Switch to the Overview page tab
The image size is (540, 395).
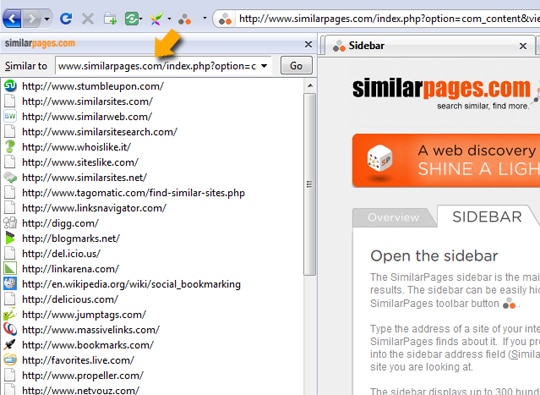393,217
